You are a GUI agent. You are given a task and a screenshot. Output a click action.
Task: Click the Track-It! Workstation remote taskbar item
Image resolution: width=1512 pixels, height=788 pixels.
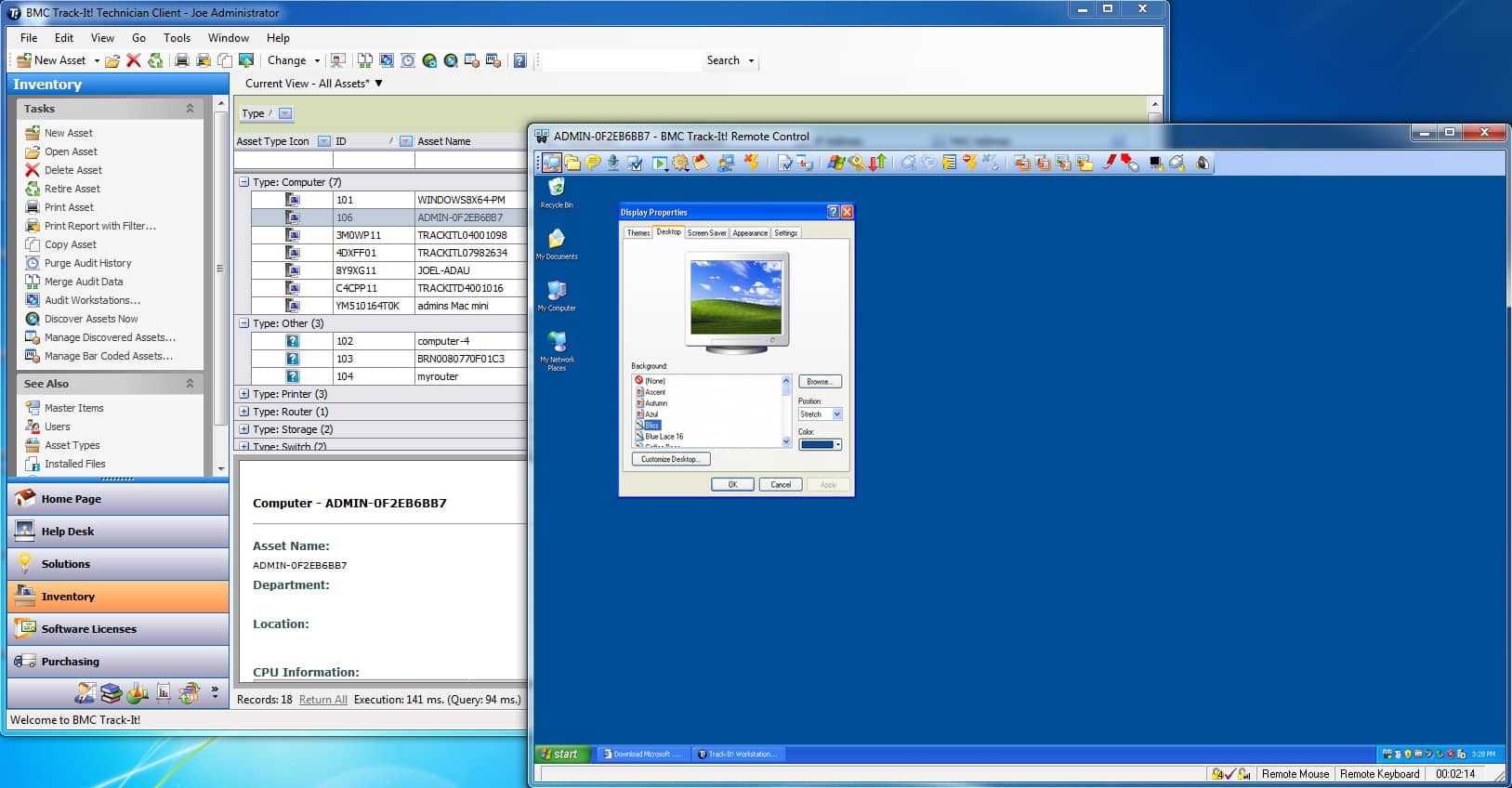[x=737, y=754]
